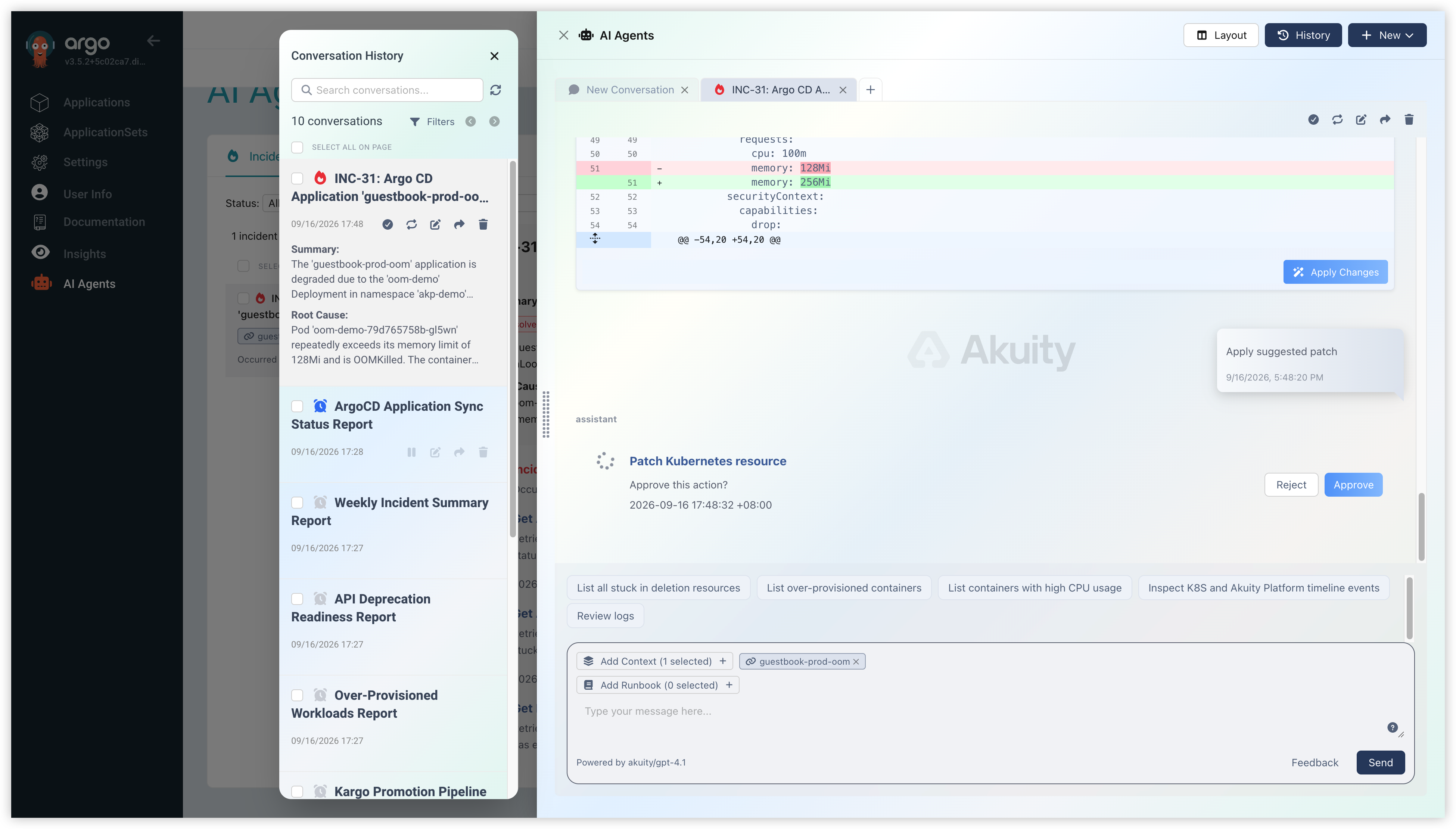The height and width of the screenshot is (829, 1456).
Task: Expand hidden diff lines in patch
Action: (x=595, y=239)
